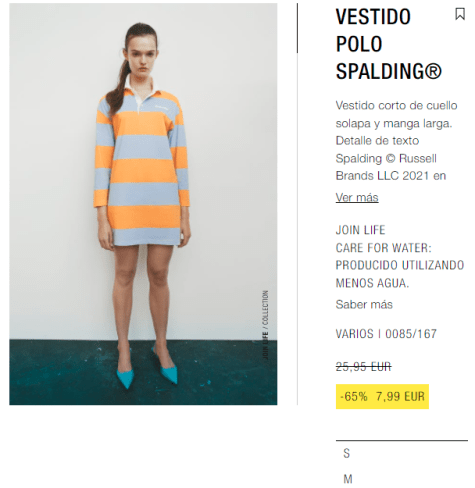The height and width of the screenshot is (488, 475).
Task: Click the CARE FOR WATER sustainability text
Action: [x=400, y=265]
